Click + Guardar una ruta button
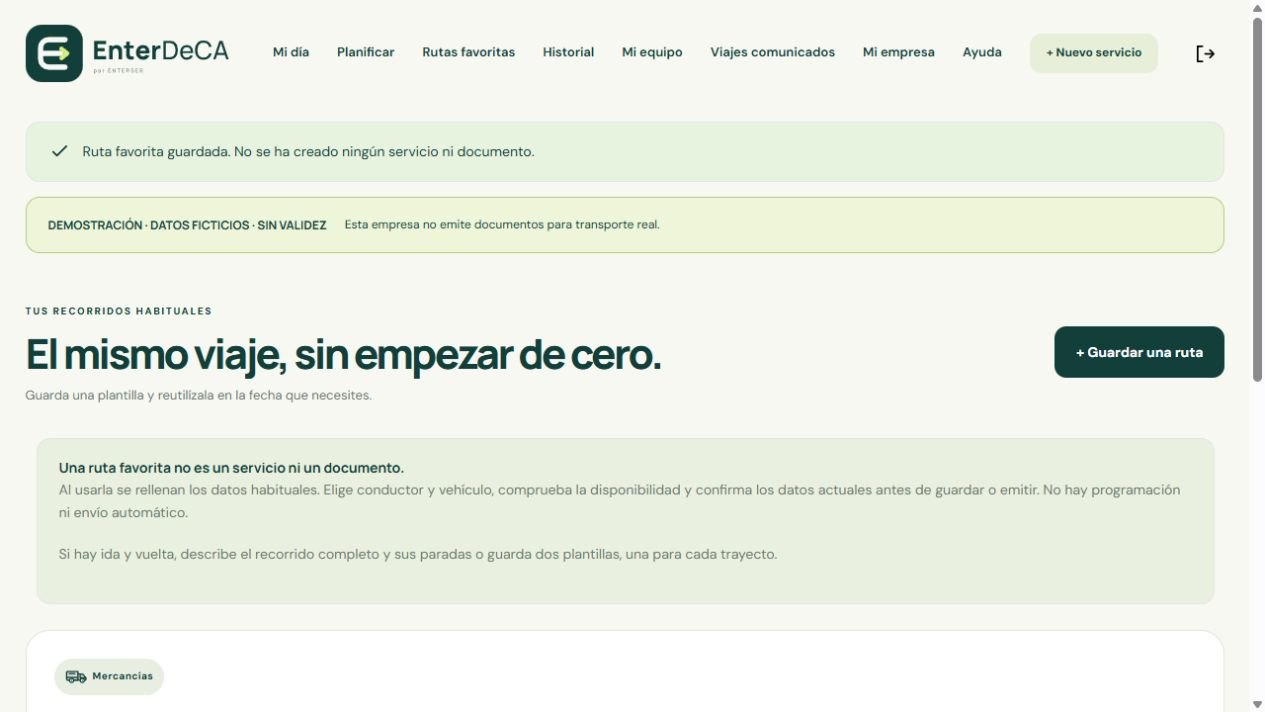The width and height of the screenshot is (1265, 712). click(x=1139, y=352)
